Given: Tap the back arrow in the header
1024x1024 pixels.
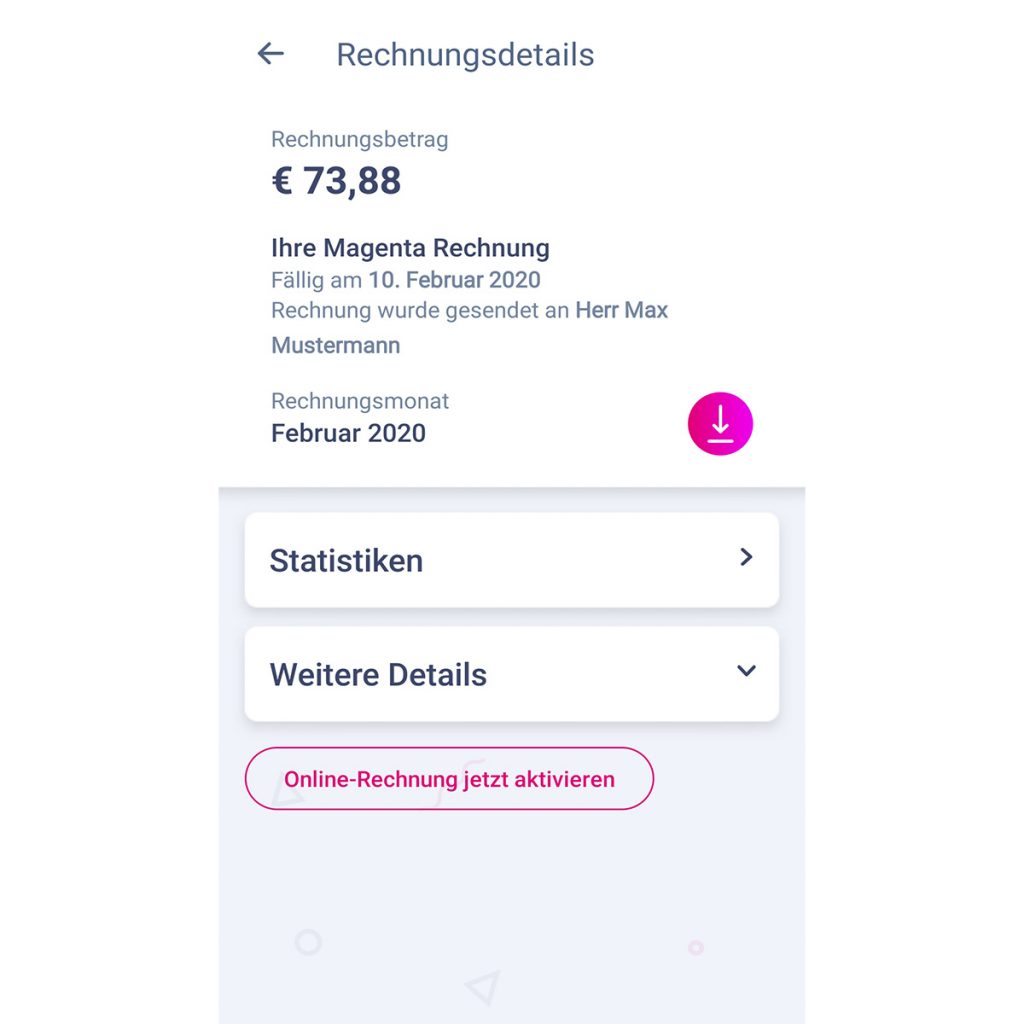Looking at the screenshot, I should pos(270,54).
